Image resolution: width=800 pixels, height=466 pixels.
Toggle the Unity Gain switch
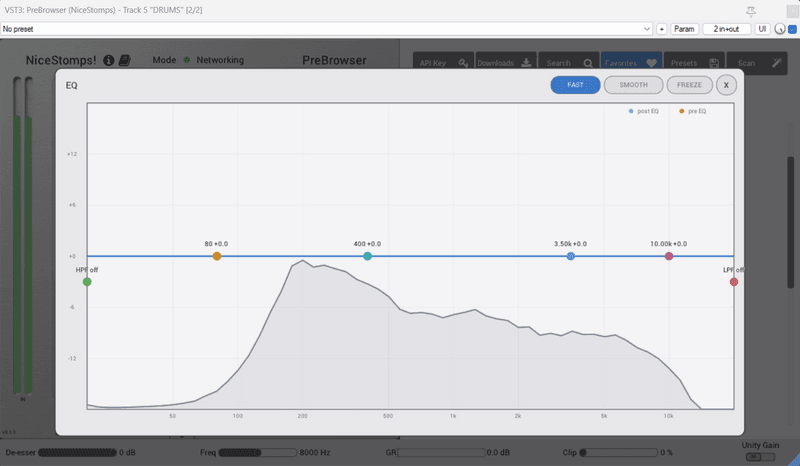(x=760, y=457)
